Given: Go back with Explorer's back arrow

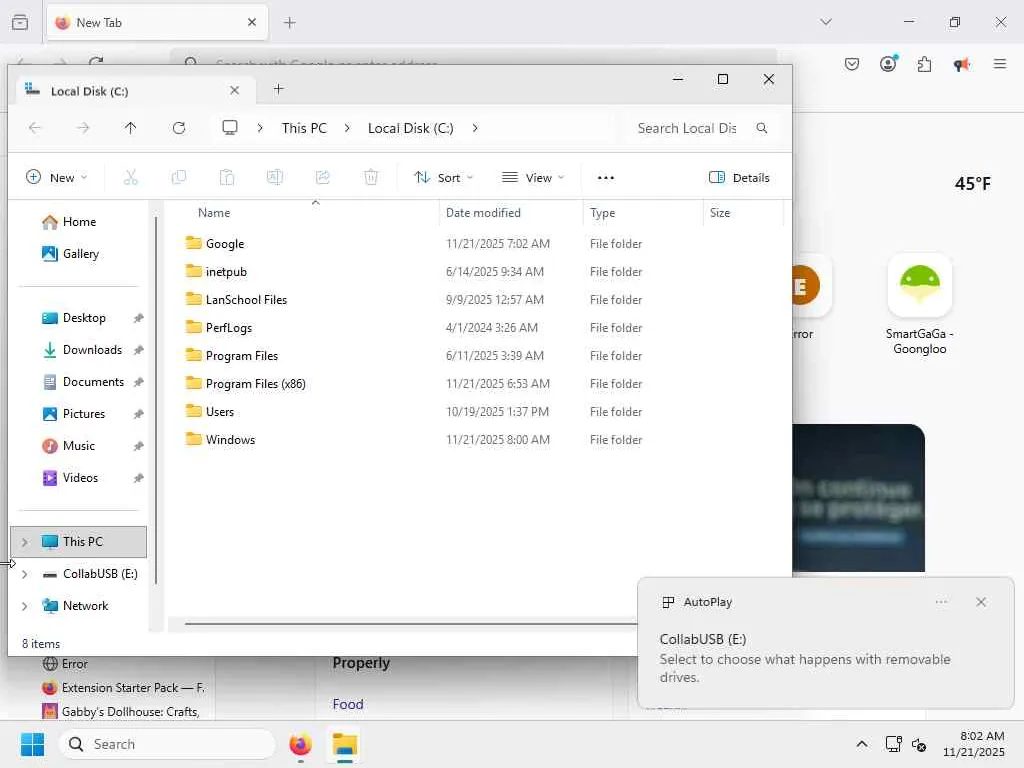Looking at the screenshot, I should pyautogui.click(x=35, y=128).
